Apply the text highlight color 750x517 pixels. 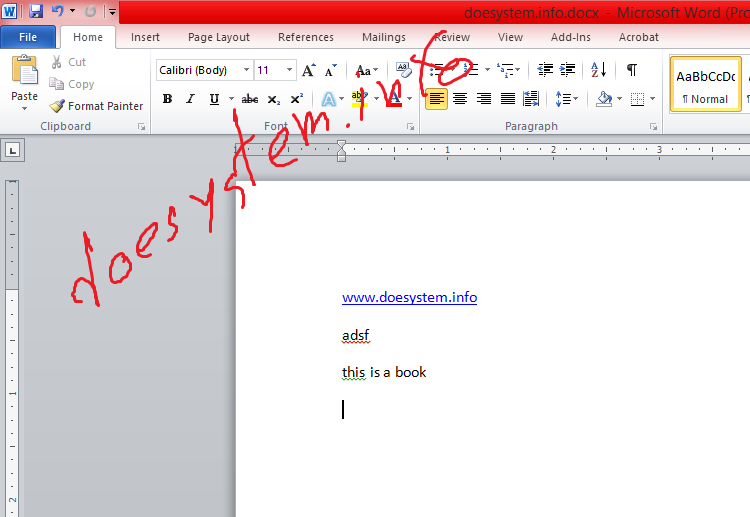pyautogui.click(x=360, y=99)
